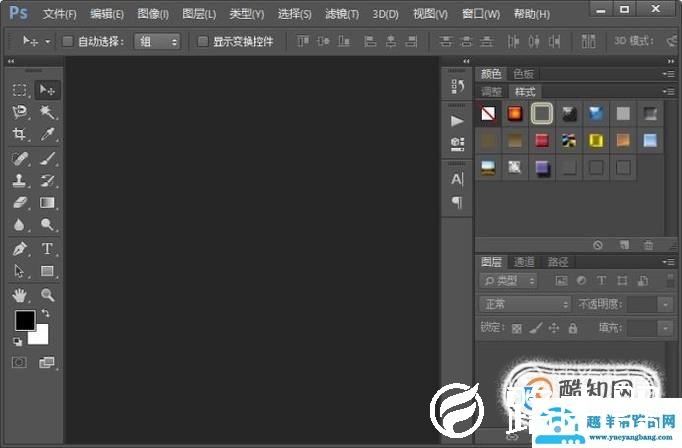The image size is (682, 448).
Task: Open the 图层(L) menu
Action: click(x=199, y=14)
